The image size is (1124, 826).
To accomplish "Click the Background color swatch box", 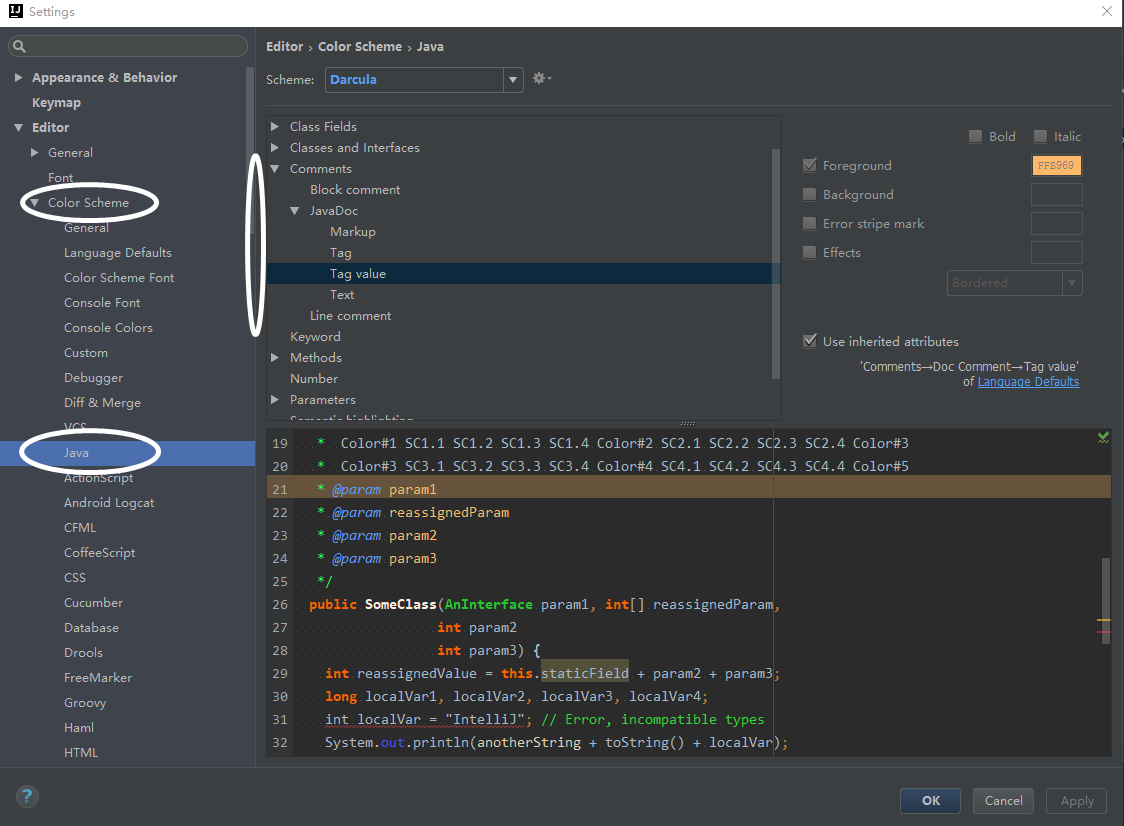I will pos(1057,194).
